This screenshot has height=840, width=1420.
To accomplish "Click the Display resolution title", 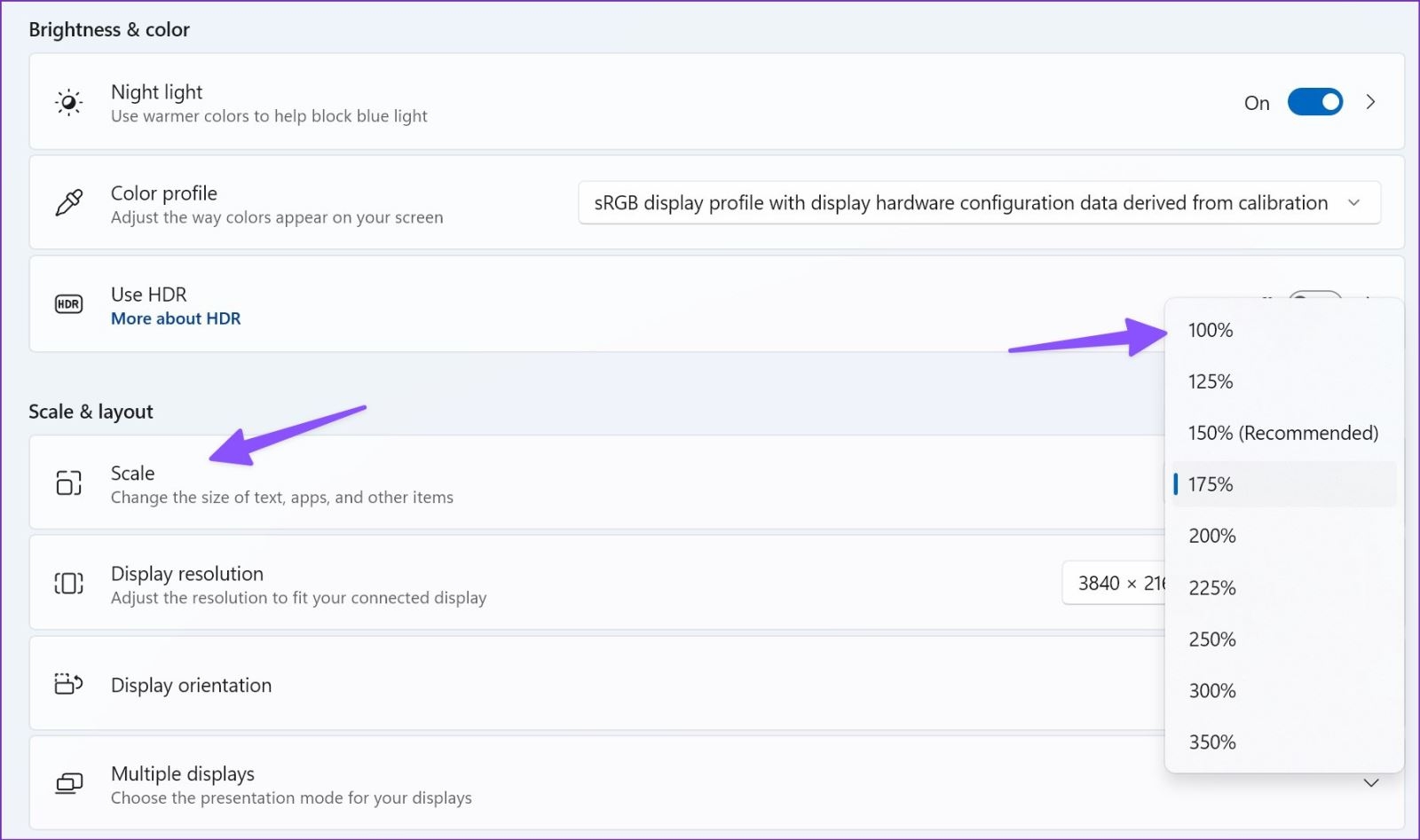I will pos(187,574).
